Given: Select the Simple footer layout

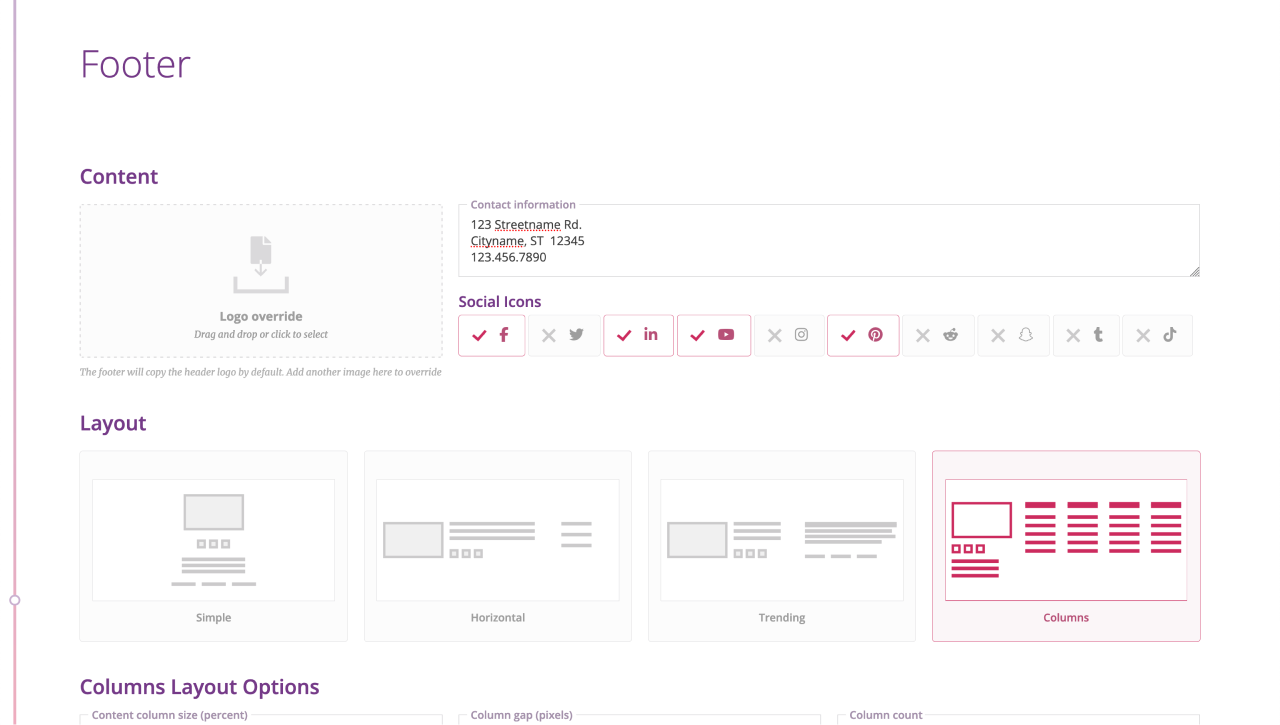Looking at the screenshot, I should click(213, 545).
